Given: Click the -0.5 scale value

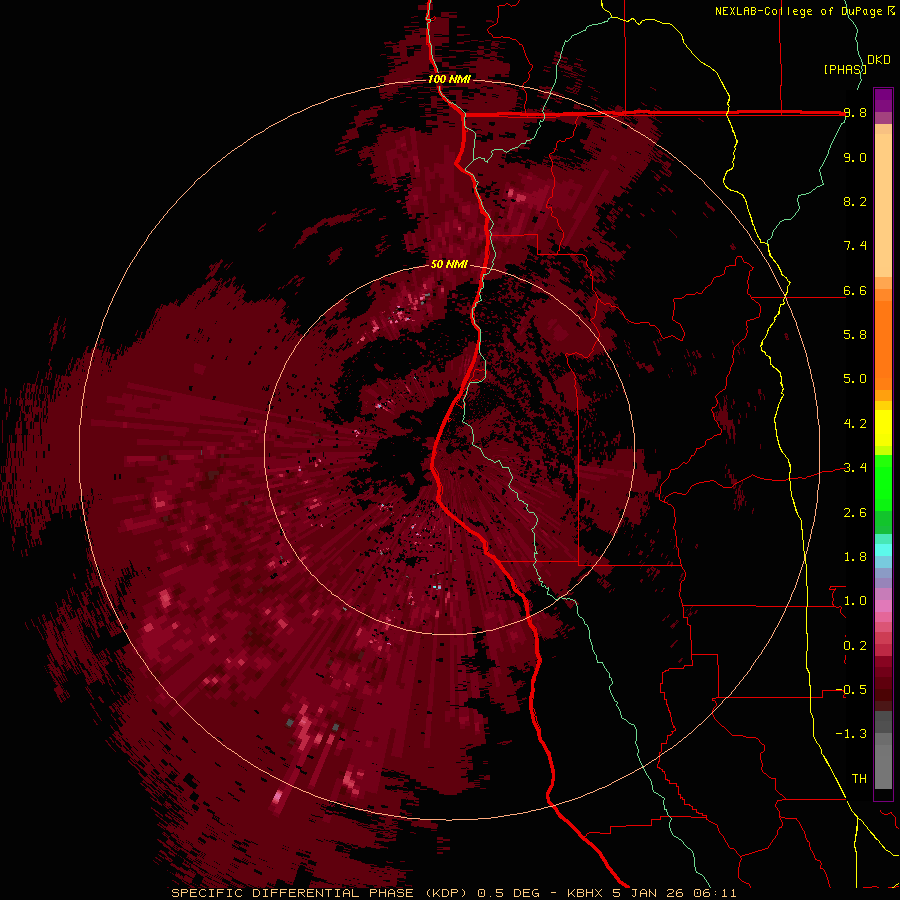Looking at the screenshot, I should (851, 690).
